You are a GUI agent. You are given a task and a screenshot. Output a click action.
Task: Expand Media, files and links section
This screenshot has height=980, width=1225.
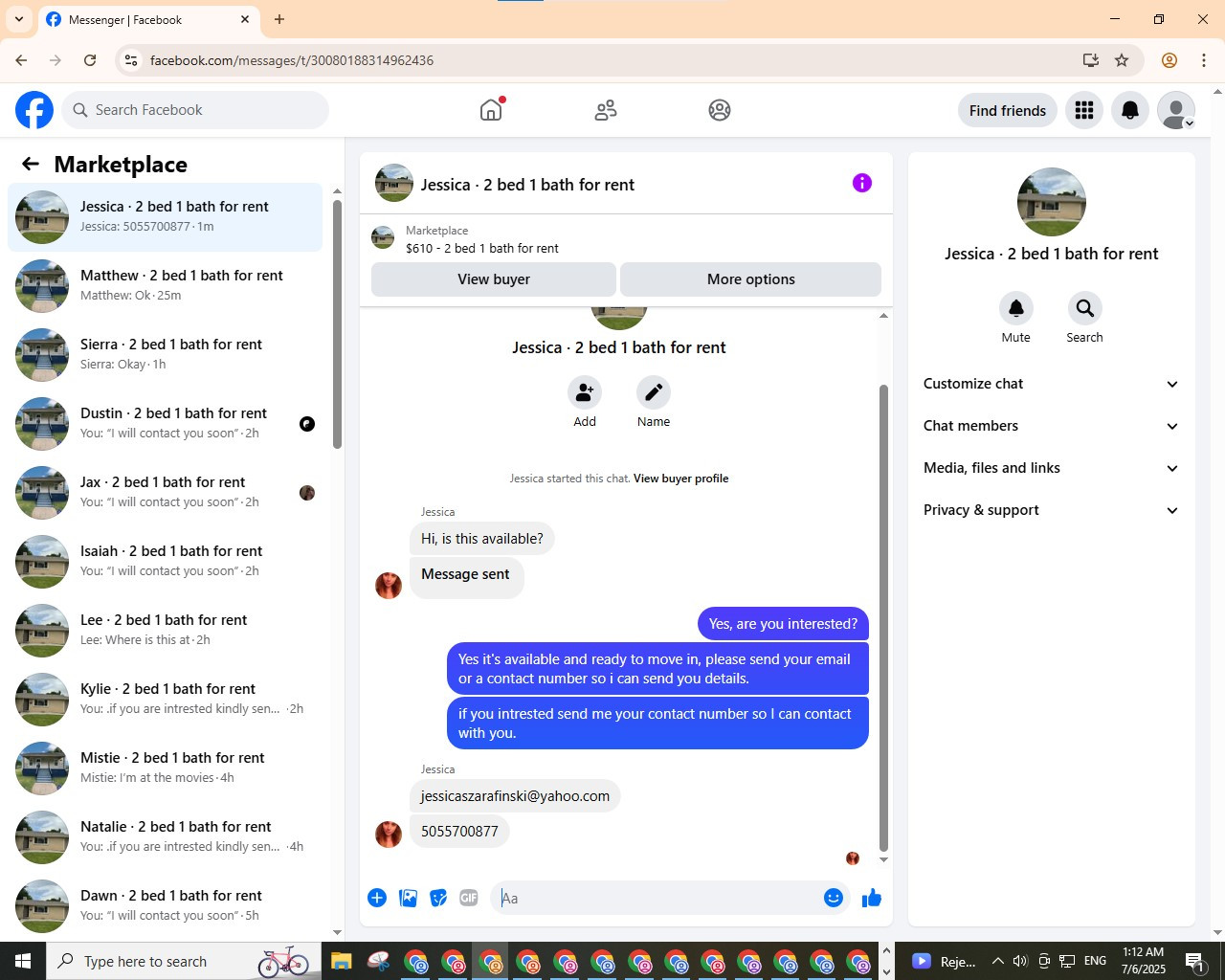[1052, 468]
